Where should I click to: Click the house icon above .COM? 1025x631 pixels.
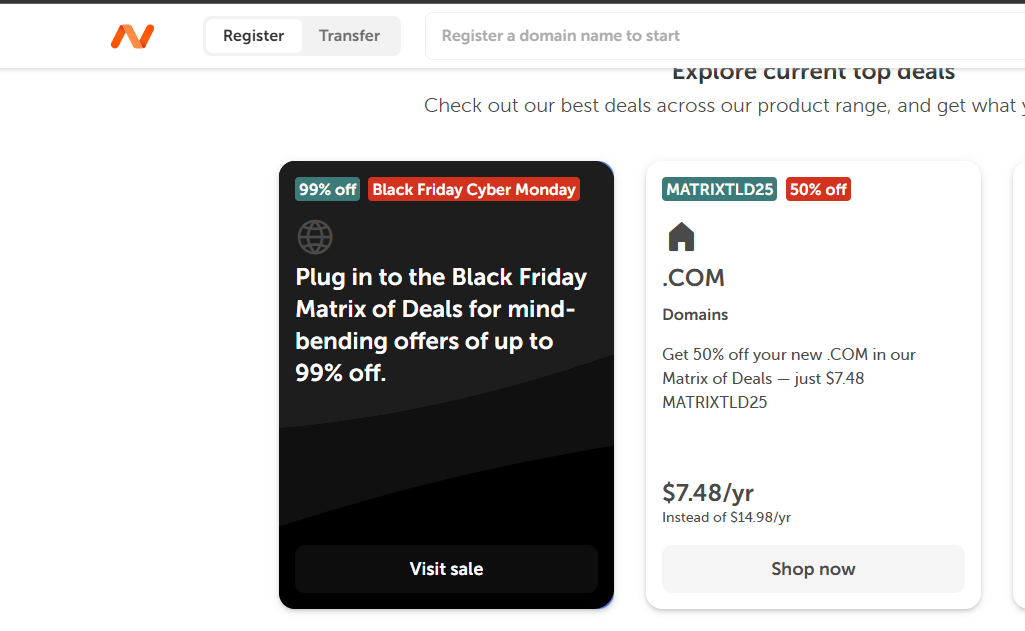pyautogui.click(x=681, y=237)
